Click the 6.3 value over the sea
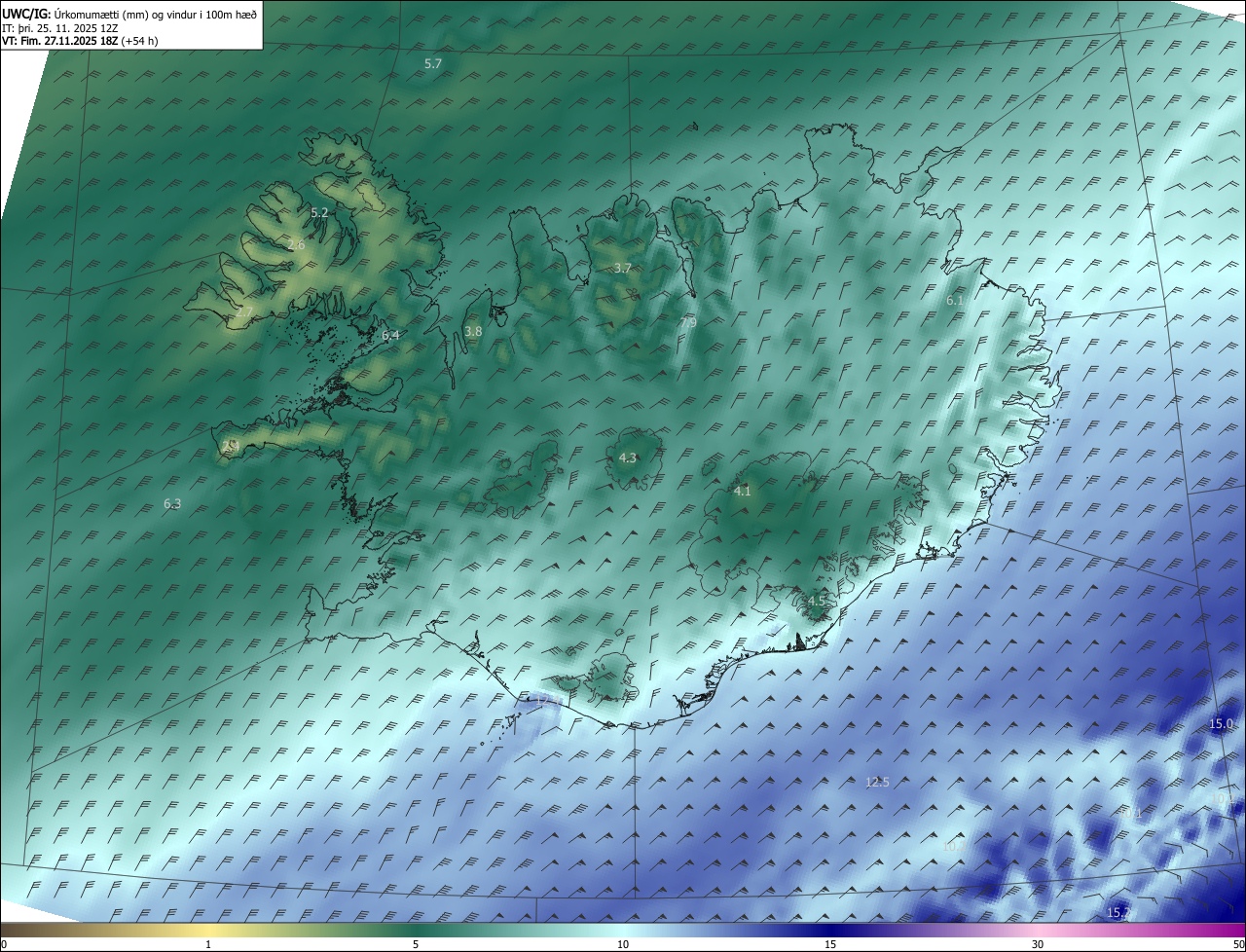Viewport: 1246px width, 952px height. pyautogui.click(x=172, y=504)
